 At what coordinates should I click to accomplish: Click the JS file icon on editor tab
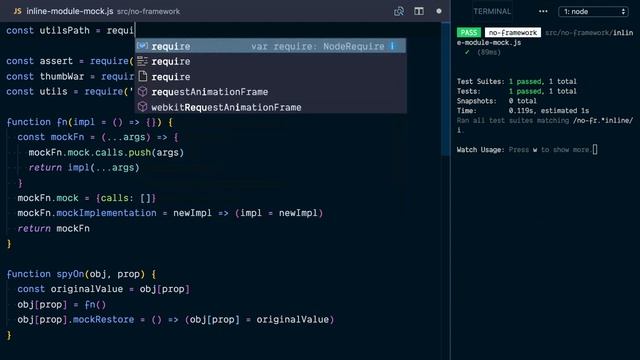pos(18,11)
